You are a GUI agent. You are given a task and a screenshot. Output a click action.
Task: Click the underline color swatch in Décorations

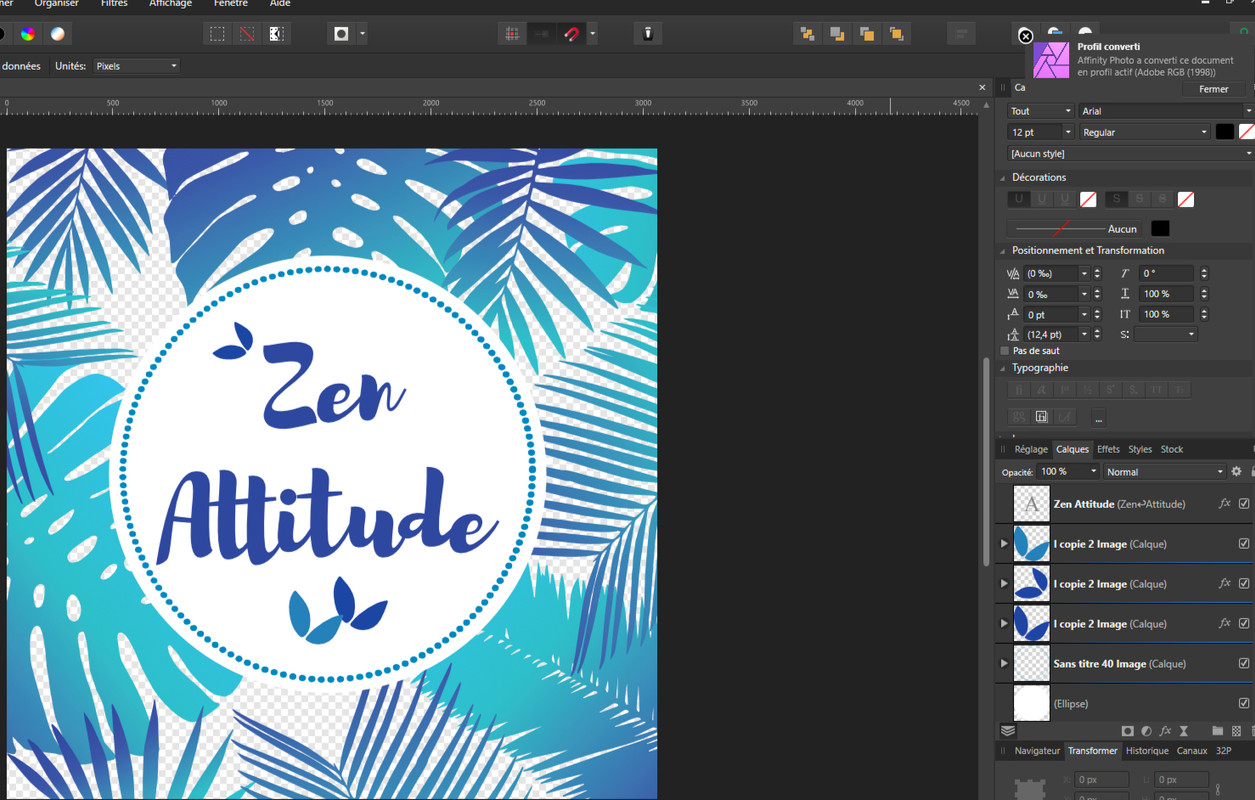[x=1088, y=199]
